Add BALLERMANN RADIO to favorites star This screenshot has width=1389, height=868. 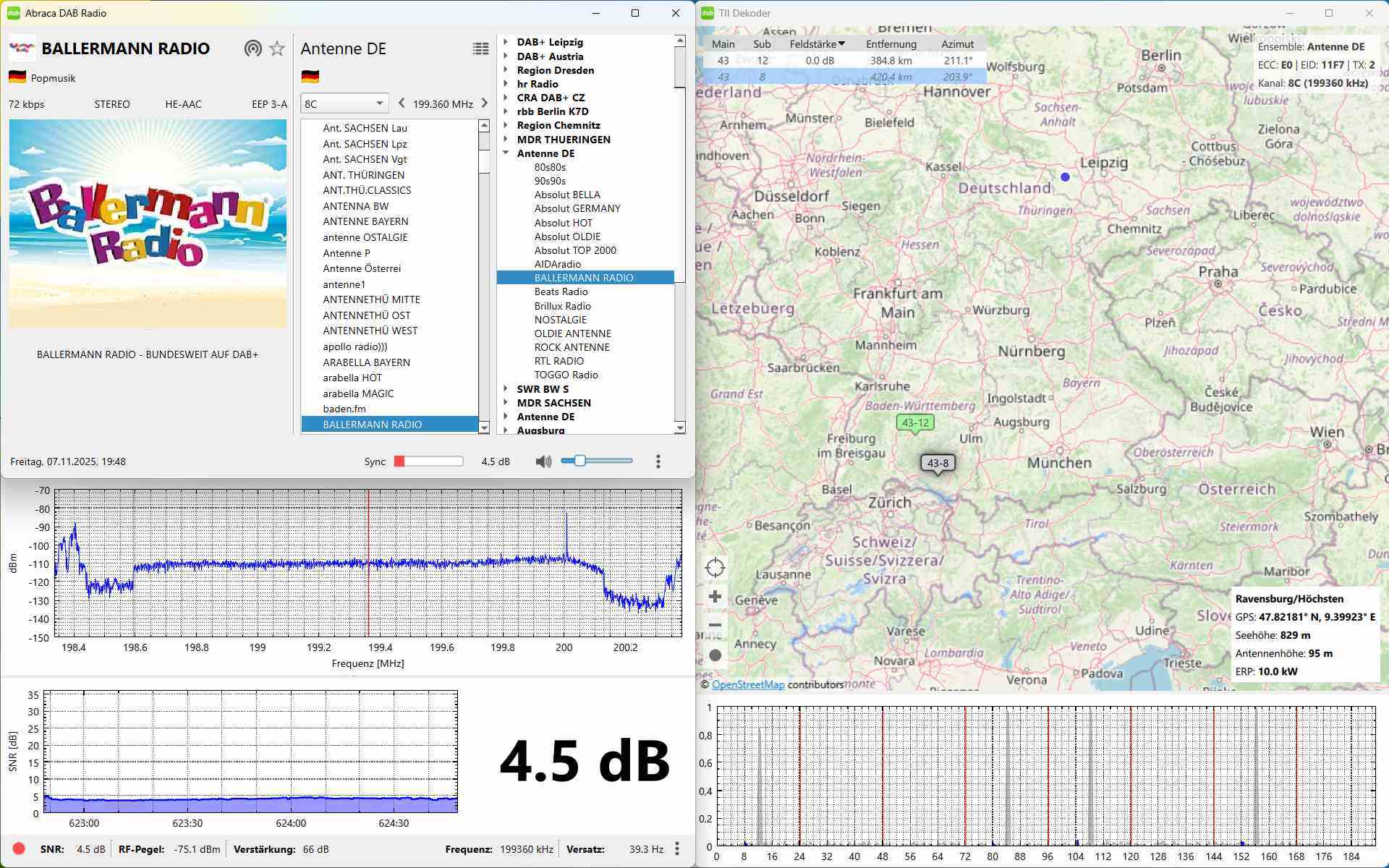(x=277, y=48)
